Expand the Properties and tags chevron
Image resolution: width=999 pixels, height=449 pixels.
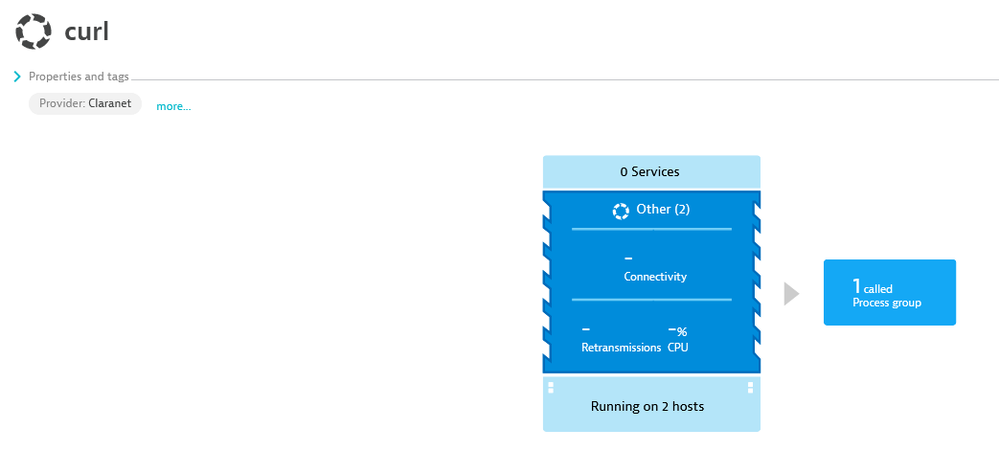18,76
